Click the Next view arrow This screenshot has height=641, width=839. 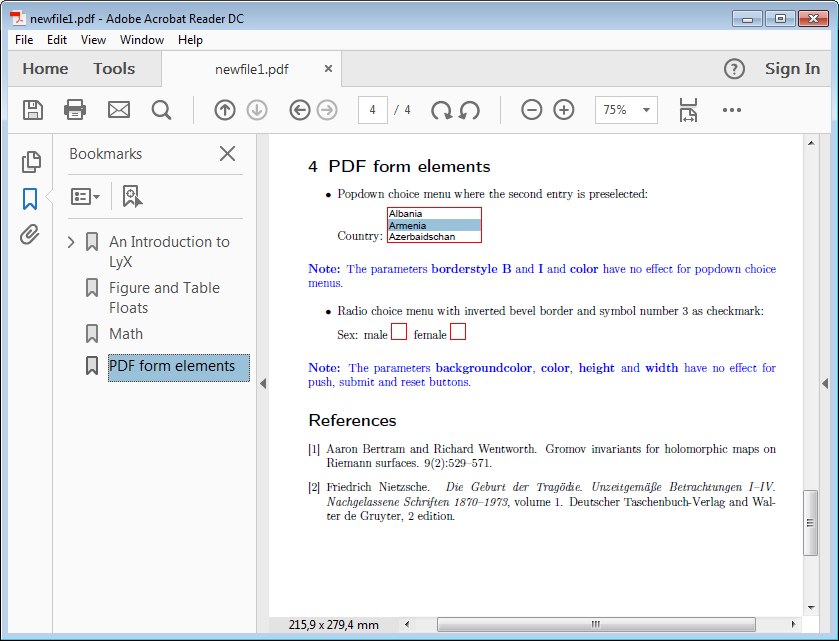click(327, 110)
